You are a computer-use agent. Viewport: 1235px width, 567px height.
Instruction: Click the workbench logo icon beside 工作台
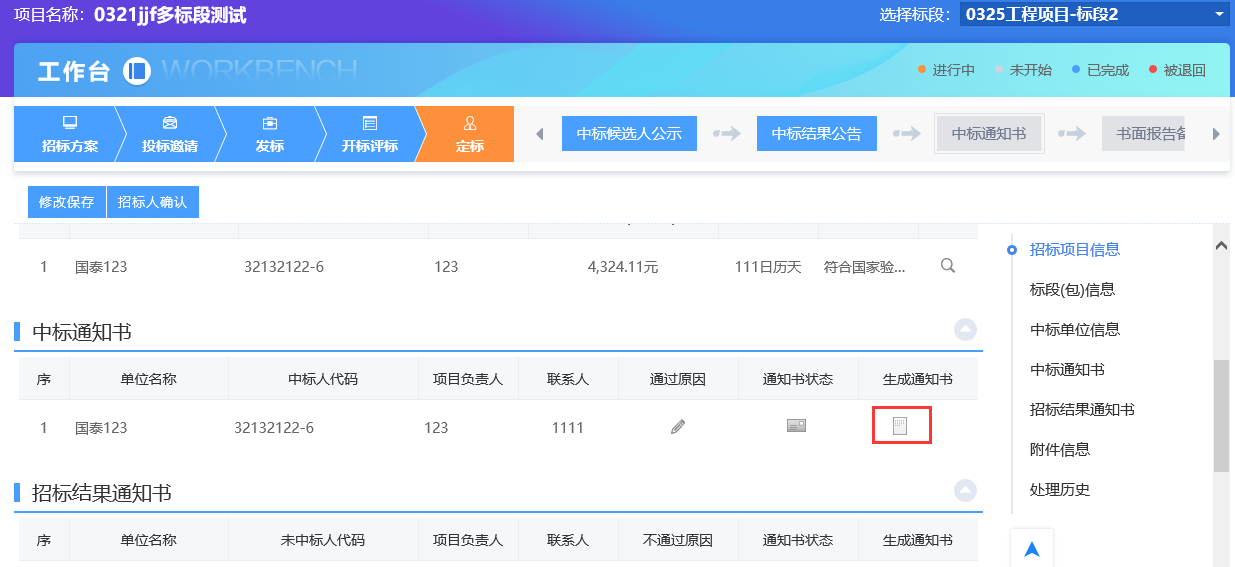coord(136,71)
